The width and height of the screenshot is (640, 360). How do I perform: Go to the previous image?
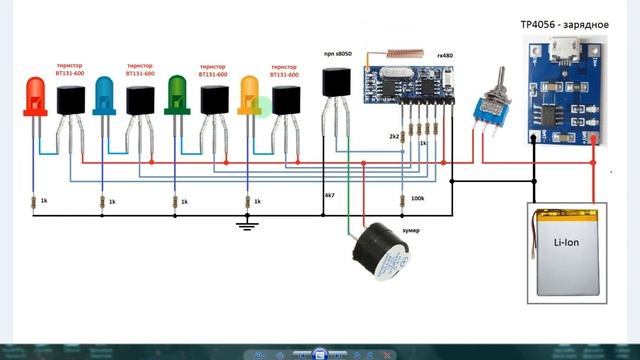(302, 356)
